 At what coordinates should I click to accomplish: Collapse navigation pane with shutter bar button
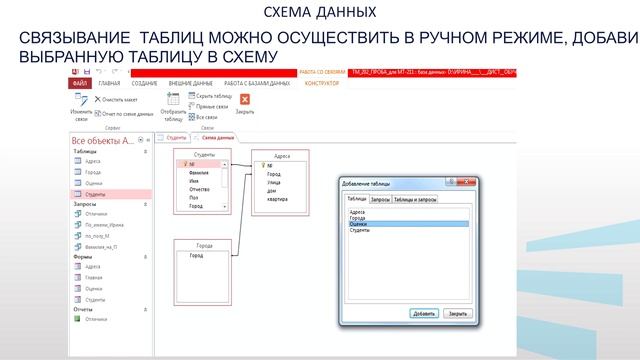pos(148,140)
